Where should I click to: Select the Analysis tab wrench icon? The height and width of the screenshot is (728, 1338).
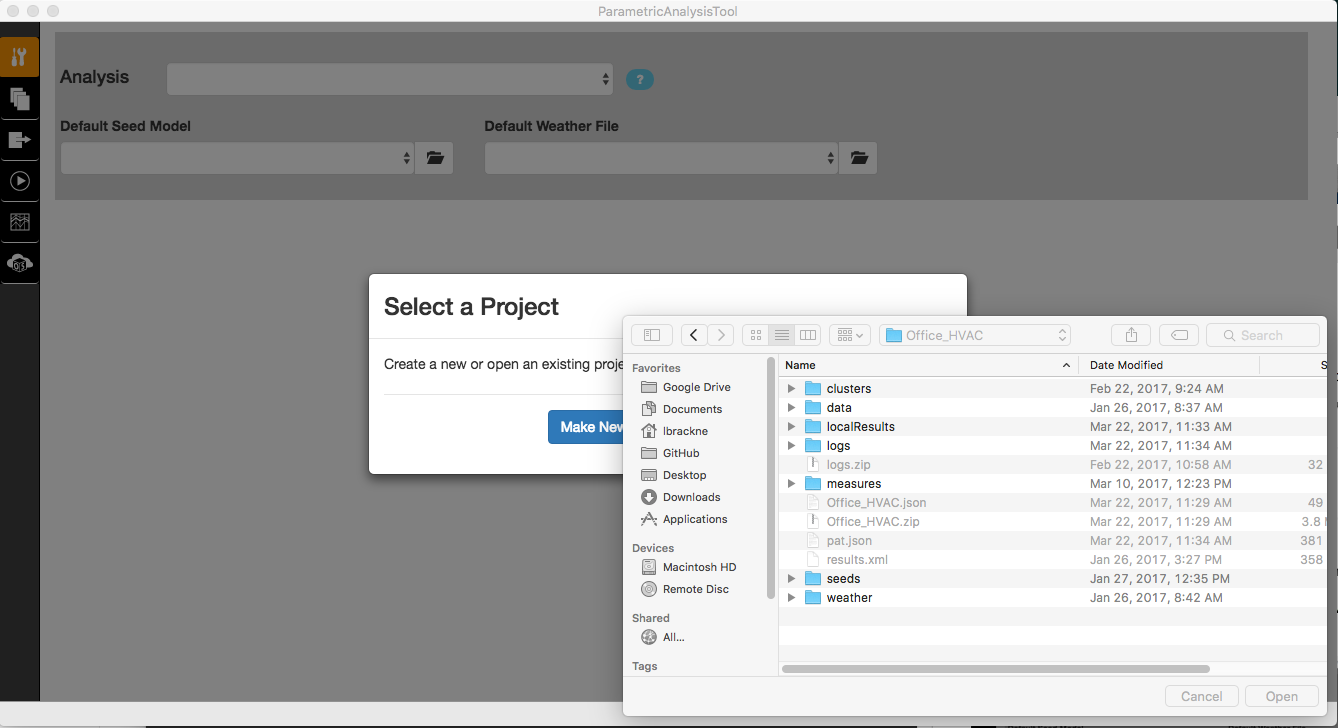[19, 57]
